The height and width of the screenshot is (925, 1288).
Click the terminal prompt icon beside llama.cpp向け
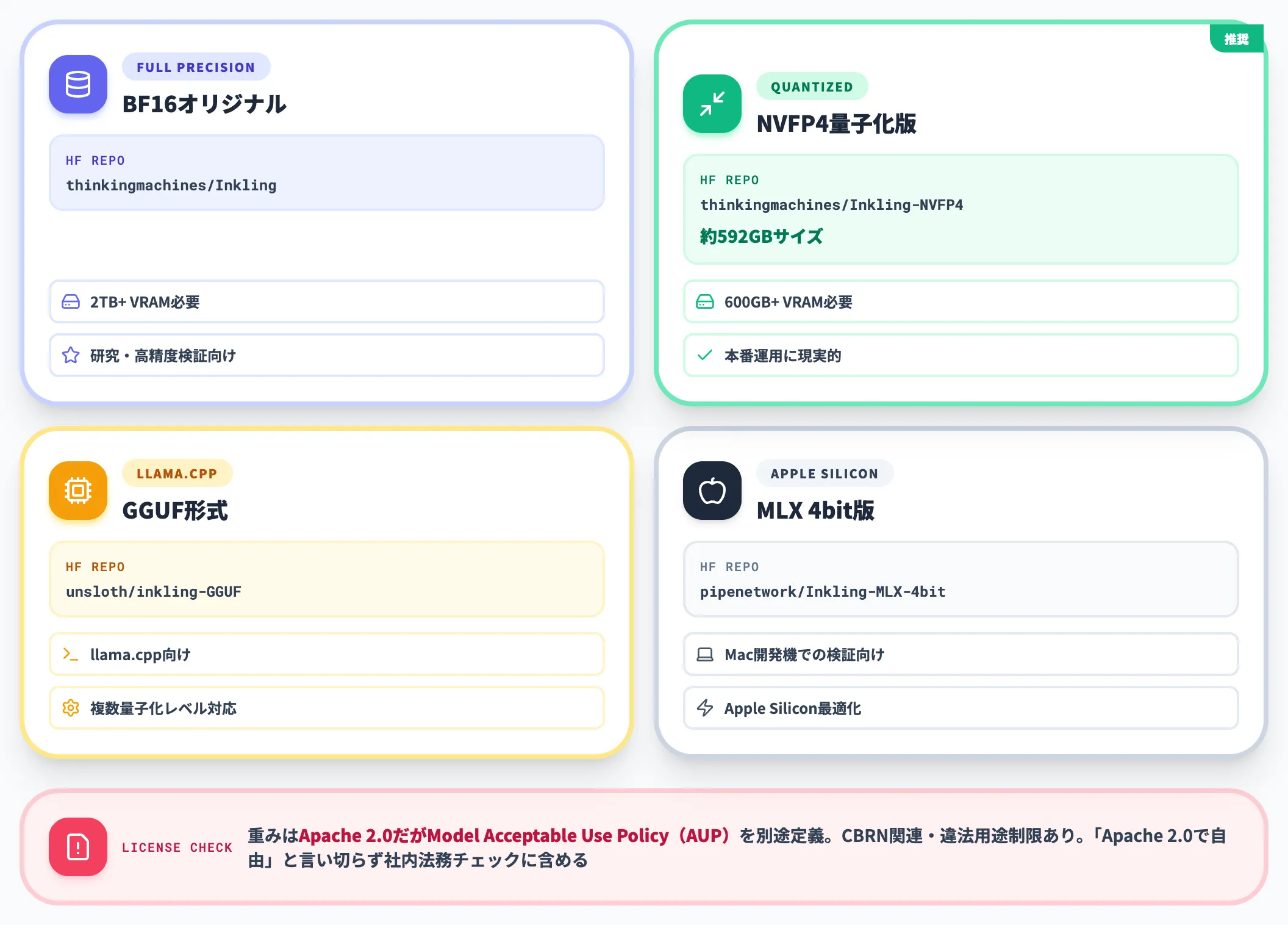click(x=71, y=654)
